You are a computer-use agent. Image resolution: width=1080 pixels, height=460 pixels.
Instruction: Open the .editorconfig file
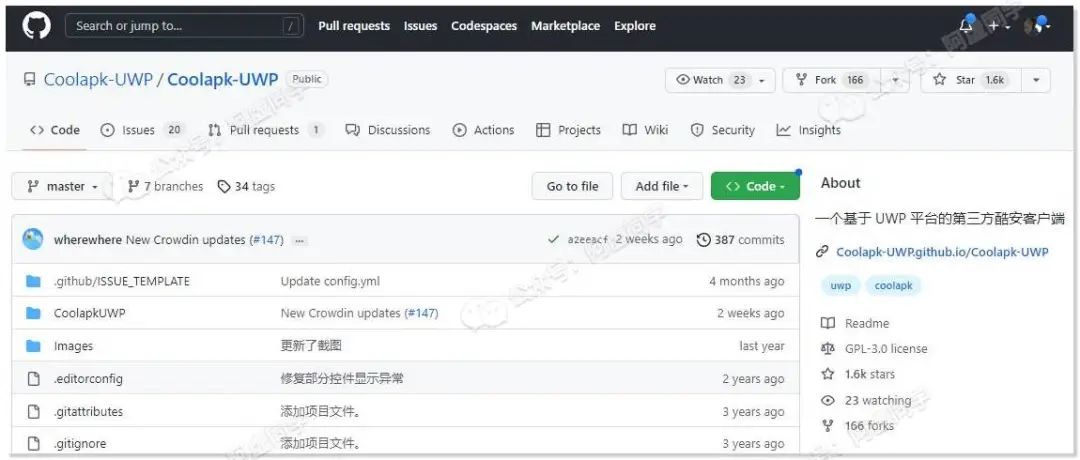[x=88, y=379]
